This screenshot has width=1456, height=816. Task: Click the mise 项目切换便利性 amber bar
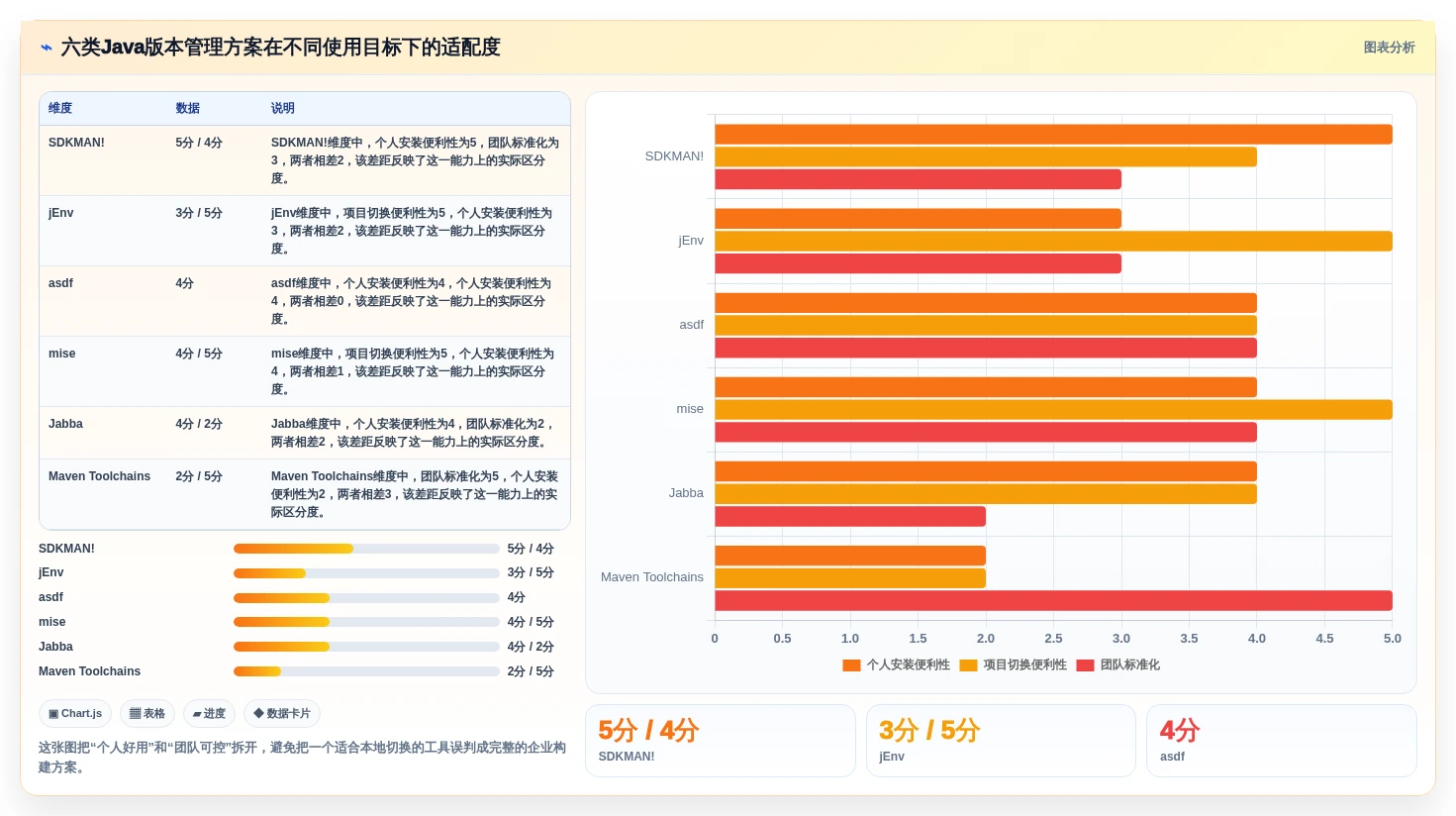pyautogui.click(x=1053, y=409)
